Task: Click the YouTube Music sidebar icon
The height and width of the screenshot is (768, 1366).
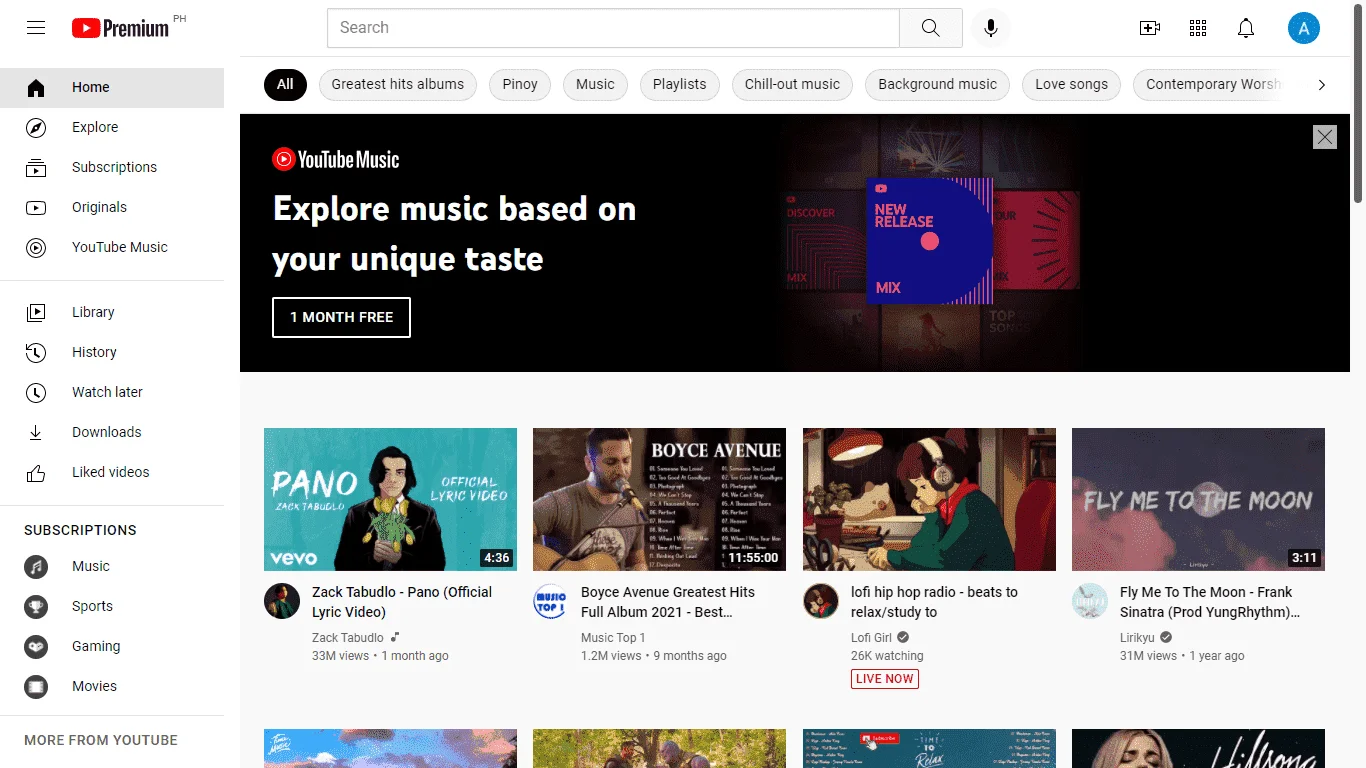Action: [x=36, y=247]
